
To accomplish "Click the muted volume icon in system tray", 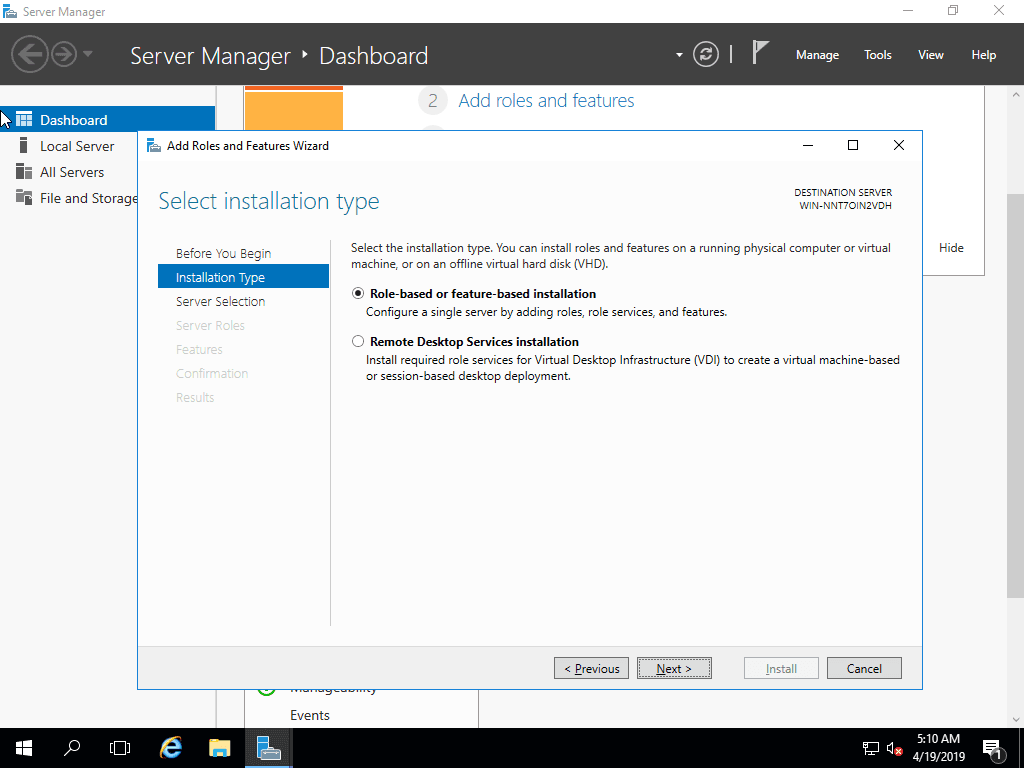I will click(x=894, y=748).
